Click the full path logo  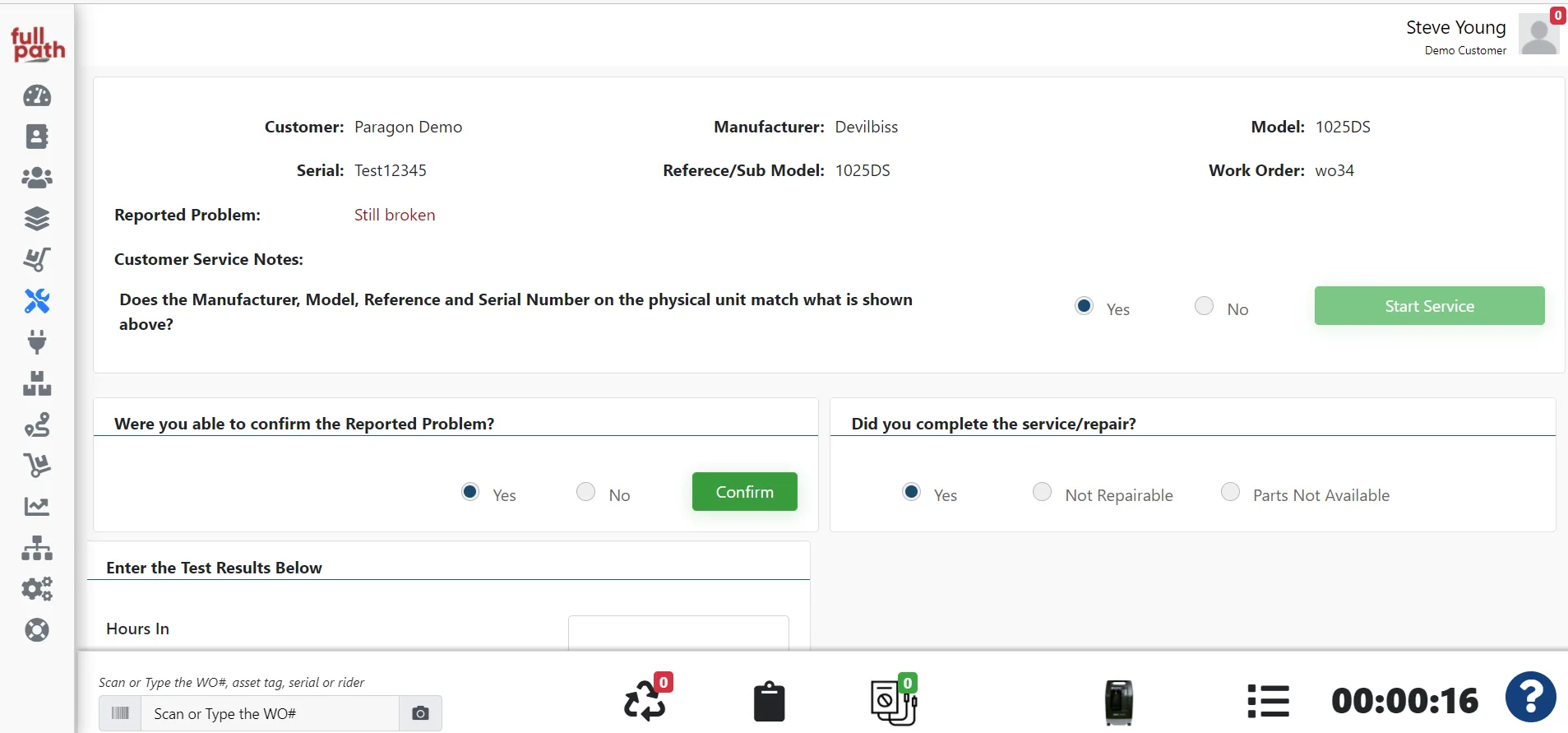click(x=37, y=44)
